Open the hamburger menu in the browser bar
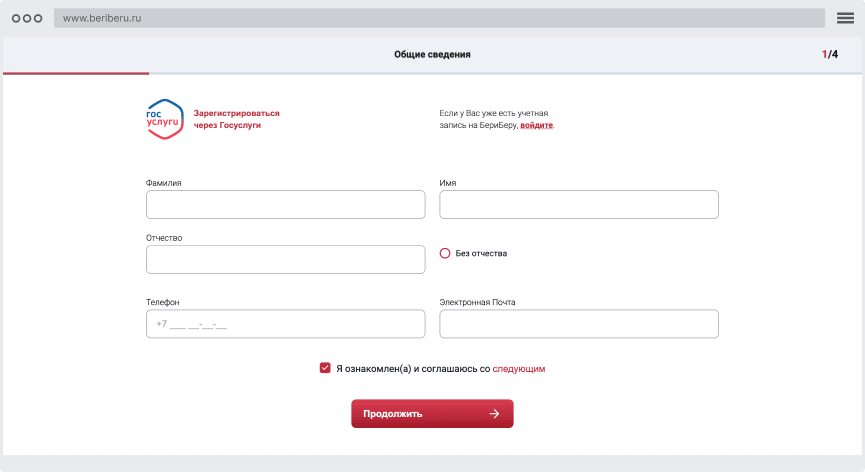Image resolution: width=865 pixels, height=472 pixels. (x=845, y=18)
